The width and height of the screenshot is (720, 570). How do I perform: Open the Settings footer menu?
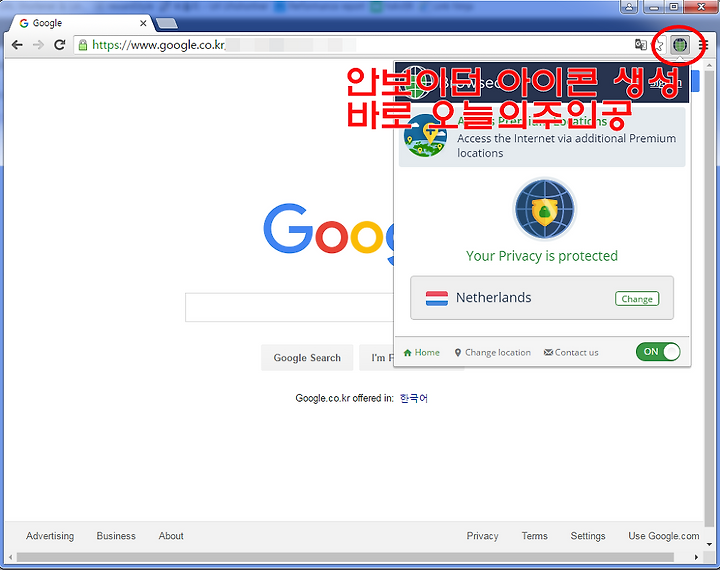click(x=588, y=536)
